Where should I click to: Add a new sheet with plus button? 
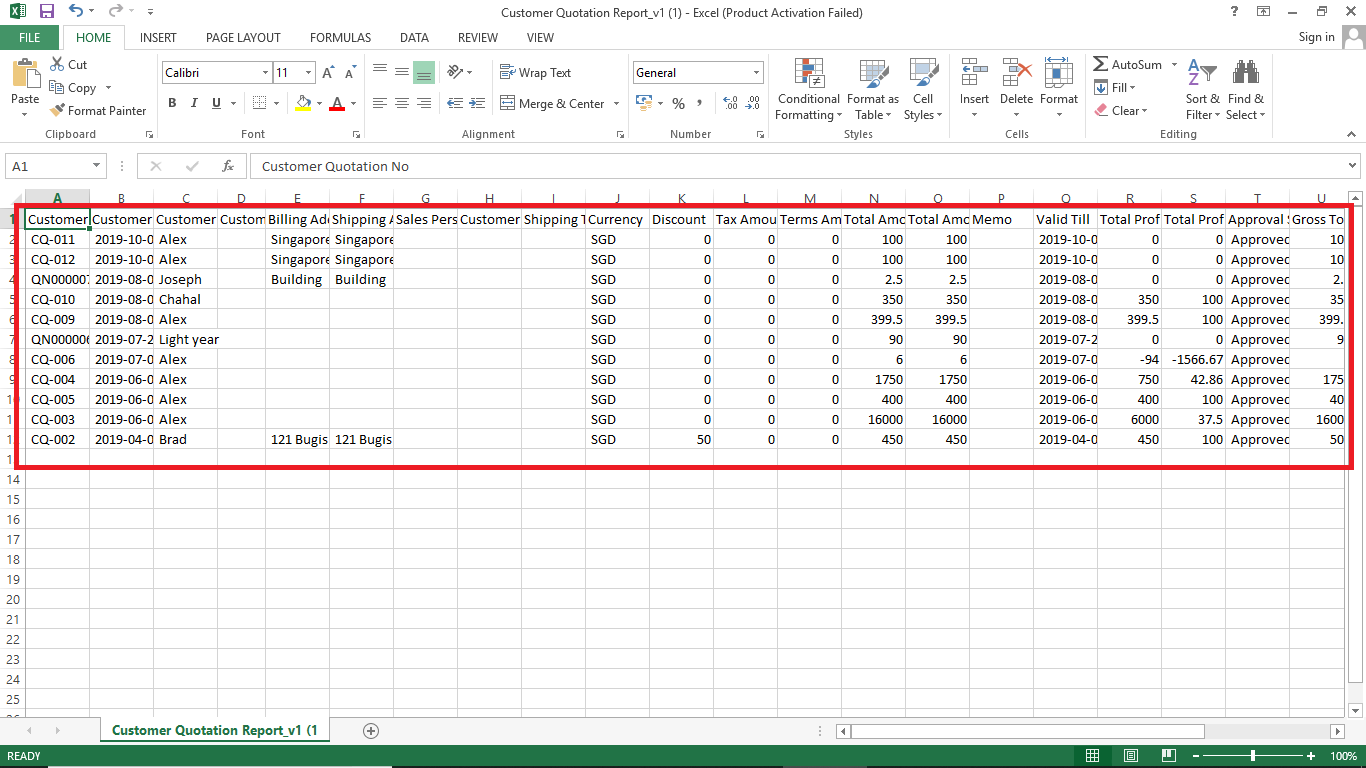tap(371, 731)
